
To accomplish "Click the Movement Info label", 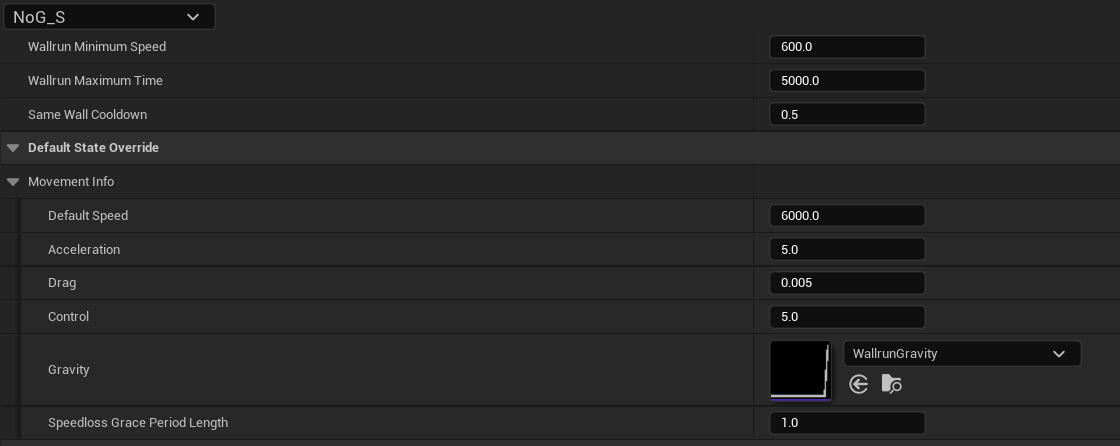I will point(71,182).
